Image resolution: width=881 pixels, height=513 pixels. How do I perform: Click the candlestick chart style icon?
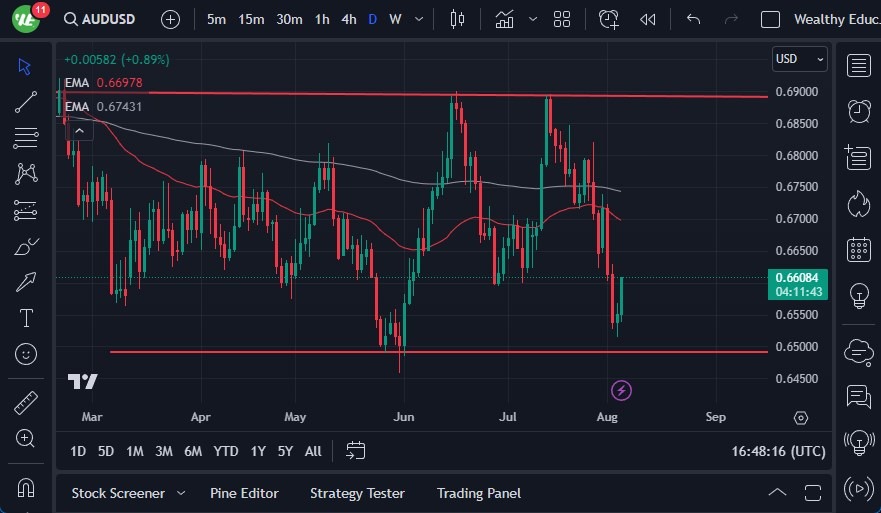click(458, 19)
